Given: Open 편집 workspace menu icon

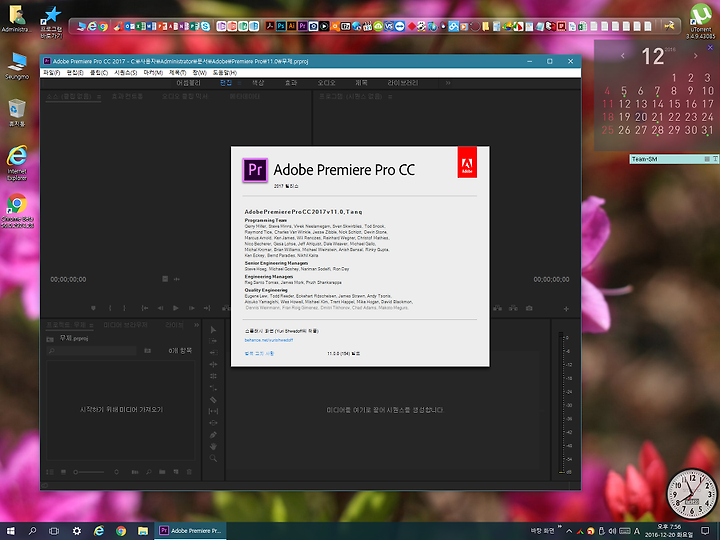Looking at the screenshot, I should tap(239, 83).
